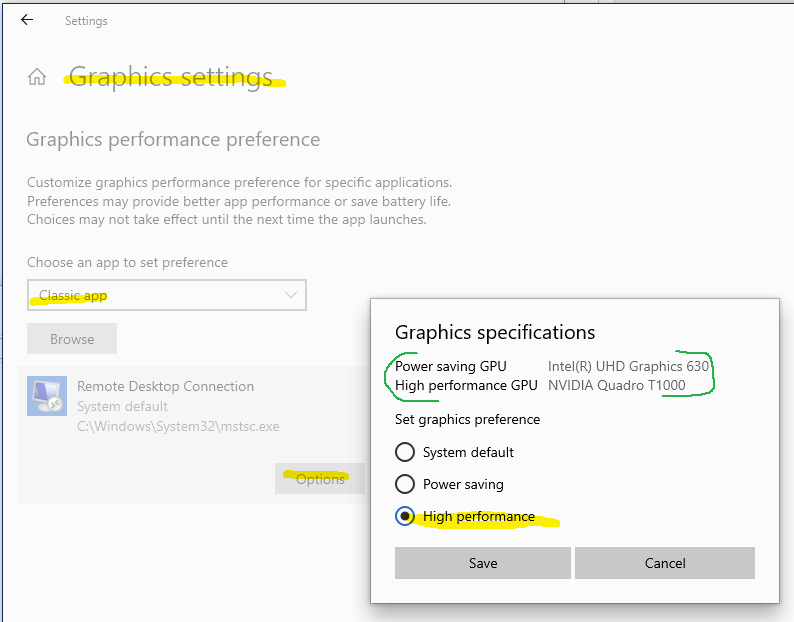The height and width of the screenshot is (622, 794).
Task: Click the Intel(R) UHD Graphics 630 text
Action: pos(628,366)
